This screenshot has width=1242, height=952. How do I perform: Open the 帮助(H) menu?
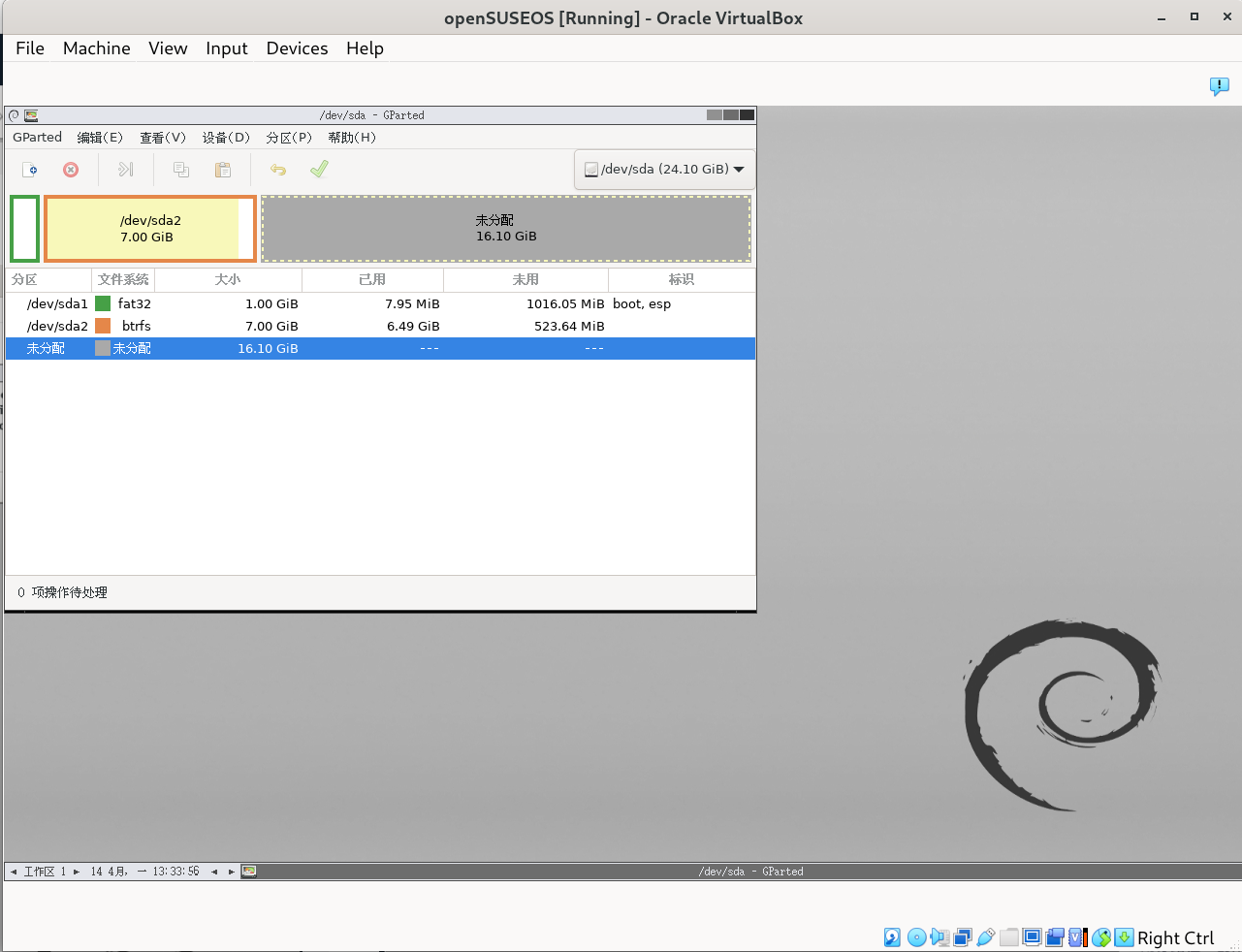(x=352, y=138)
